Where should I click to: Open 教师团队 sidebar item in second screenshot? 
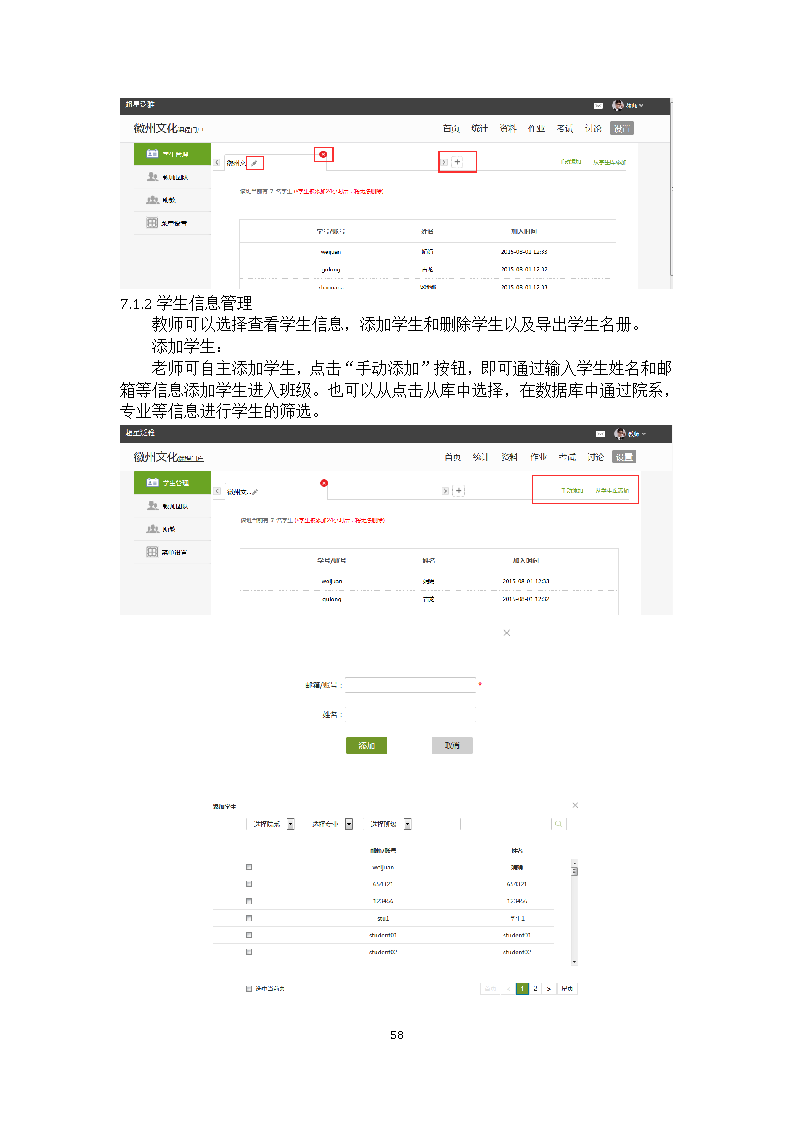[x=172, y=506]
